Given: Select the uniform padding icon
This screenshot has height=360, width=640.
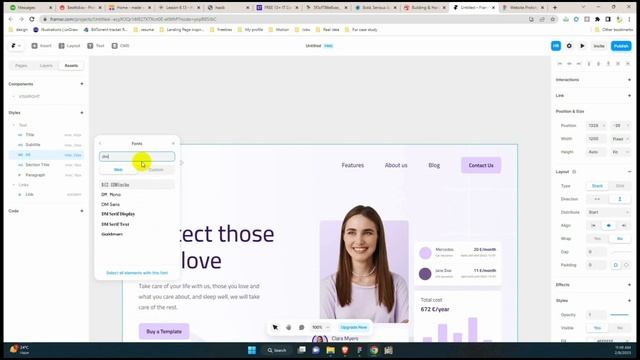Looking at the screenshot, I should coord(616,265).
